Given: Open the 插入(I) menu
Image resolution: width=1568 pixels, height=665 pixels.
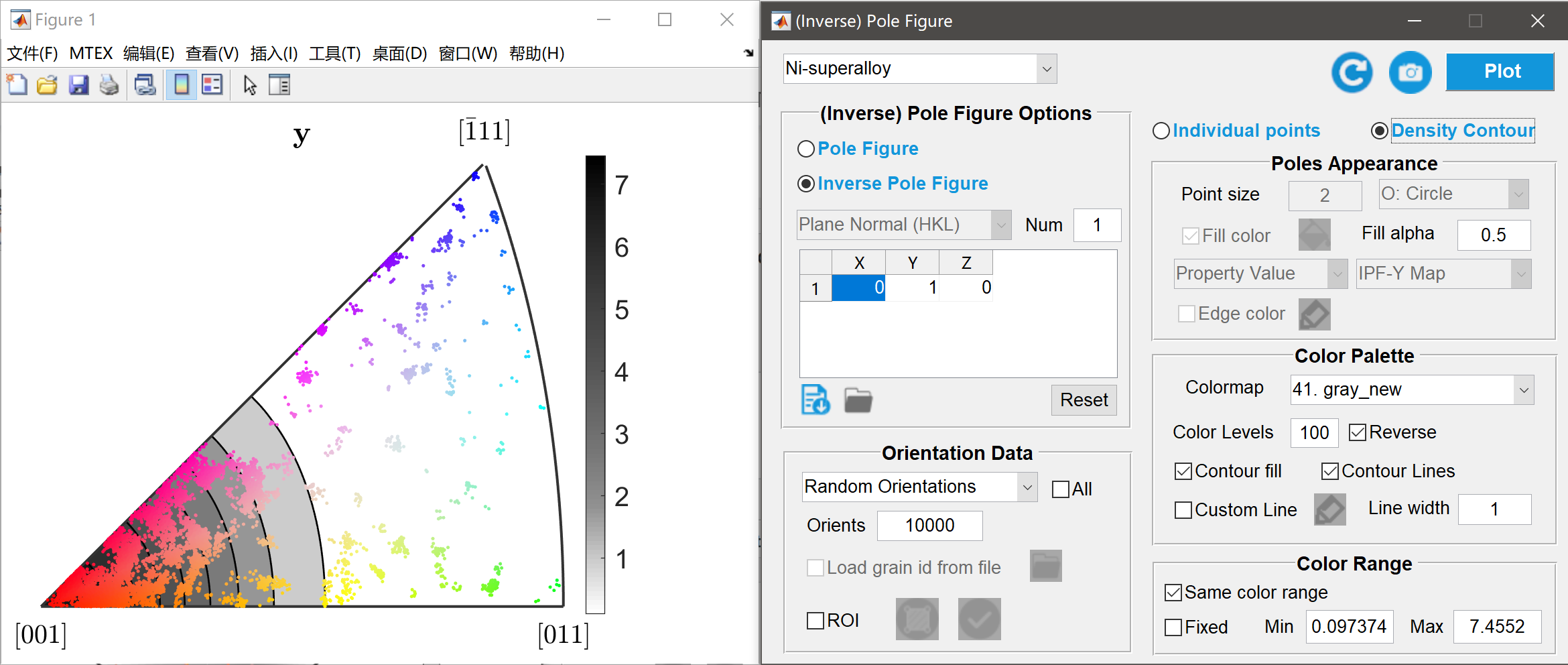Looking at the screenshot, I should [x=274, y=54].
